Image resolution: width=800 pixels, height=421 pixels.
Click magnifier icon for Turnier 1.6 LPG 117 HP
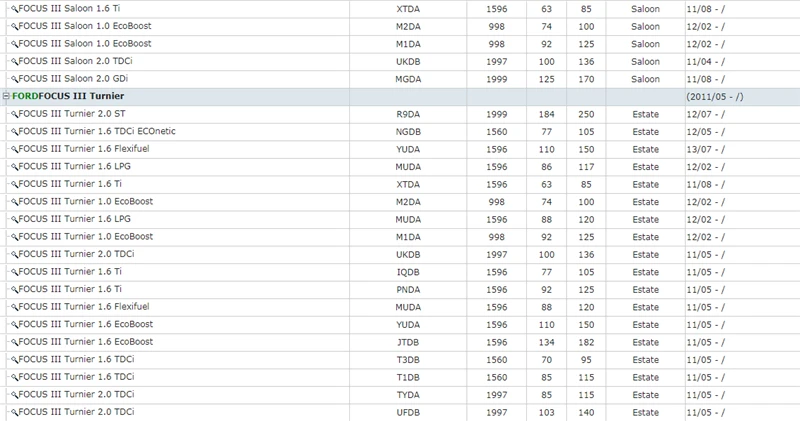tap(14, 167)
